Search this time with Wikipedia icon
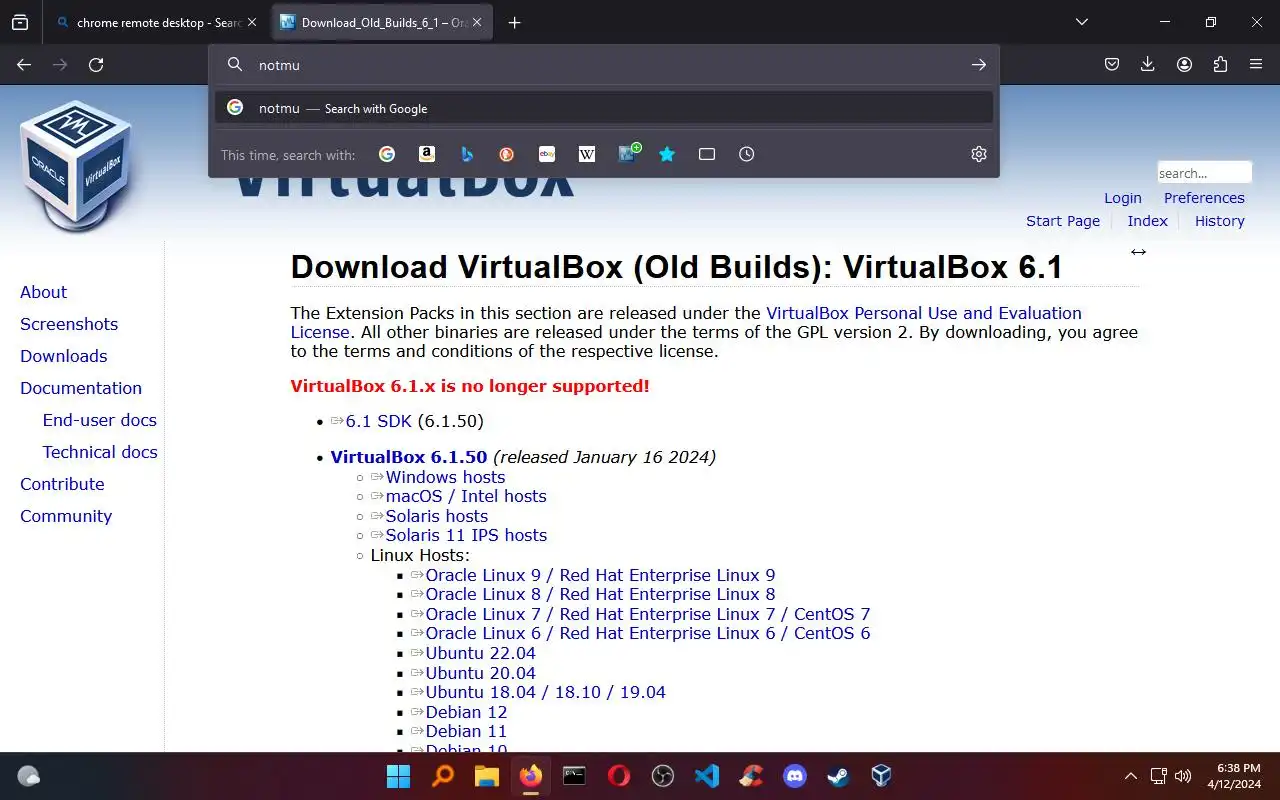The width and height of the screenshot is (1280, 800). [x=587, y=154]
